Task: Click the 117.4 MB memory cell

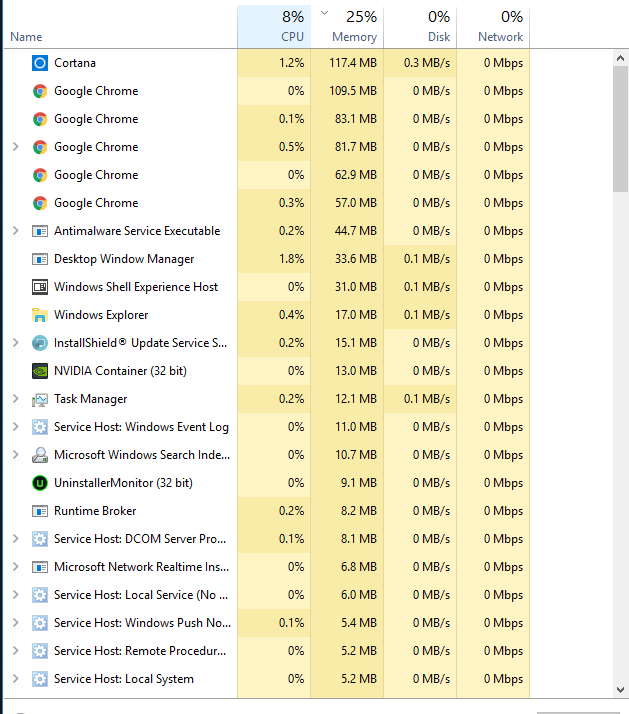Action: 347,63
